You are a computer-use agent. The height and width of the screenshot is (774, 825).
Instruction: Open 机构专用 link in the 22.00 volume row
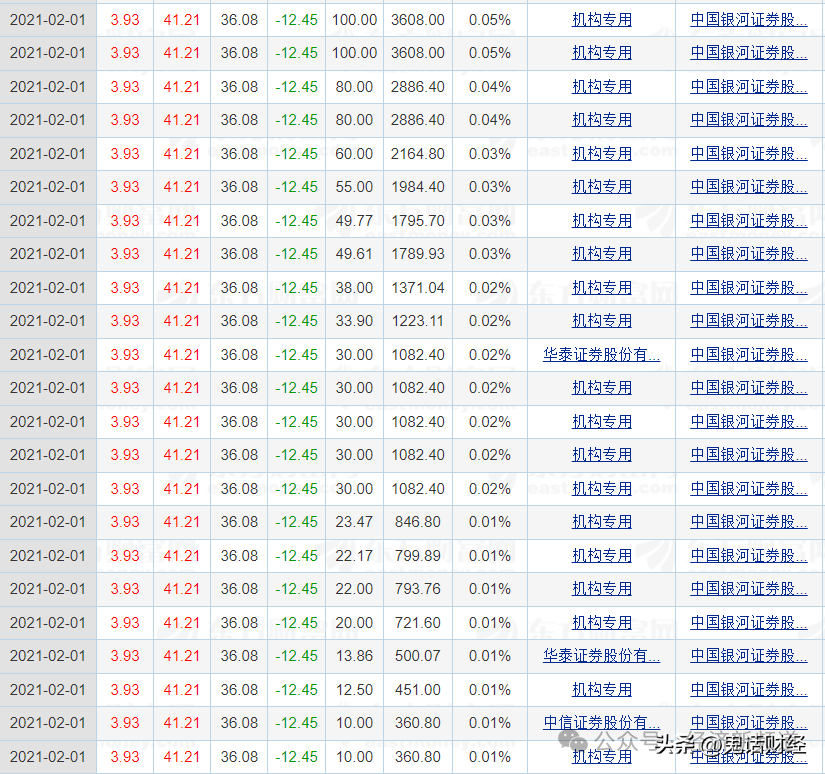click(602, 588)
